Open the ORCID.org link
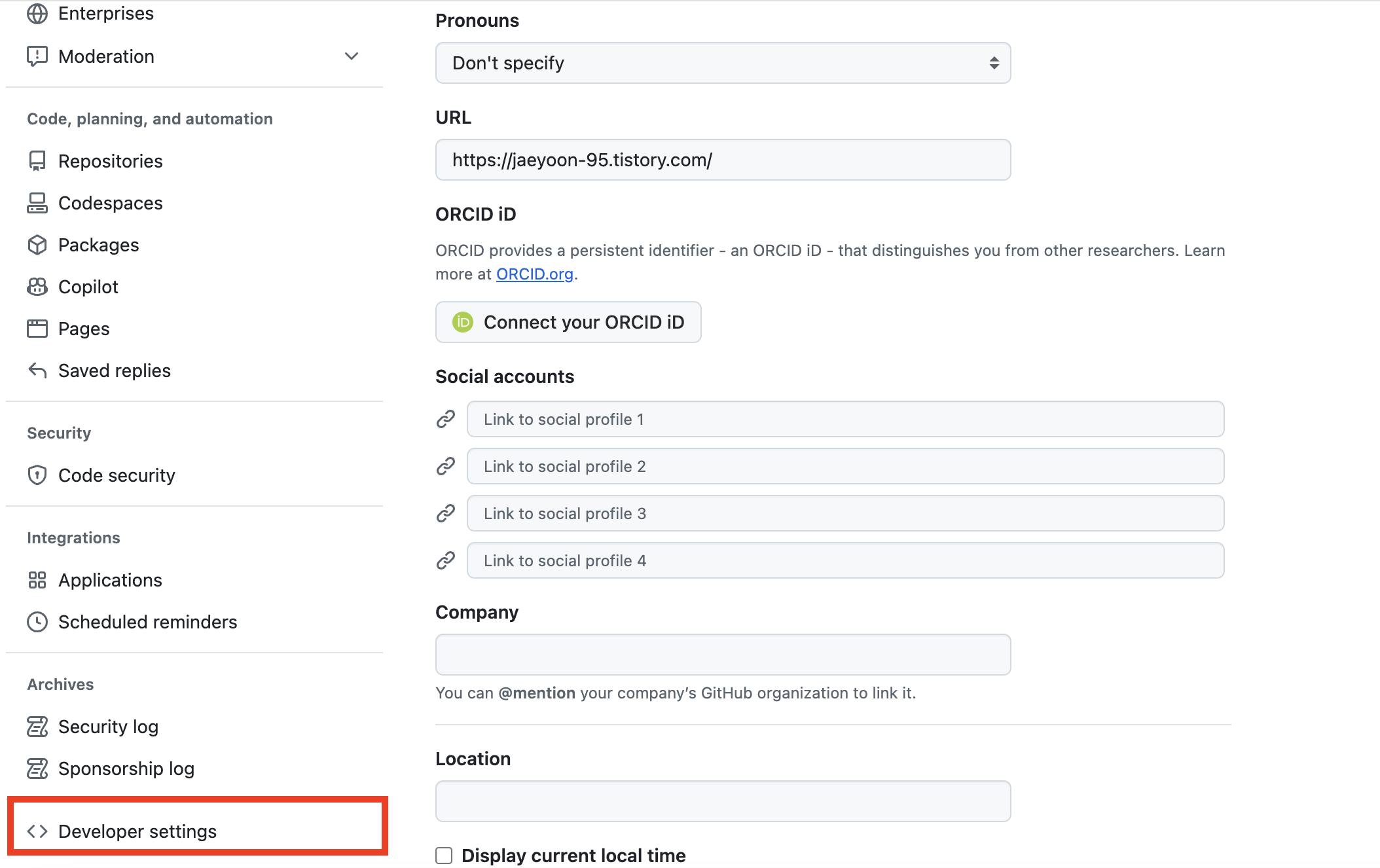Screen dimensions: 1380x868 [x=534, y=274]
